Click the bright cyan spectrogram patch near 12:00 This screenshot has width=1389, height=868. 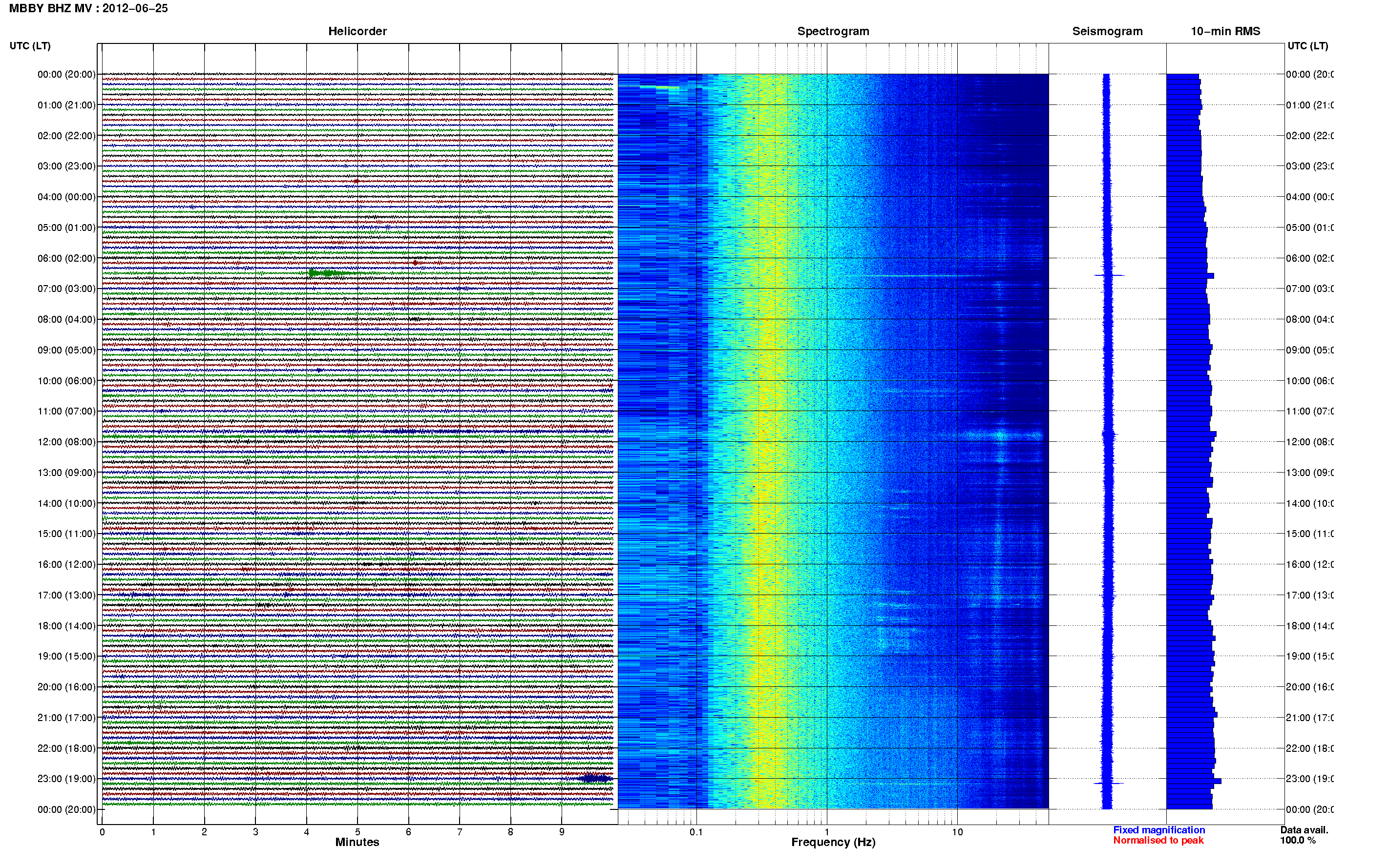pyautogui.click(x=1002, y=434)
